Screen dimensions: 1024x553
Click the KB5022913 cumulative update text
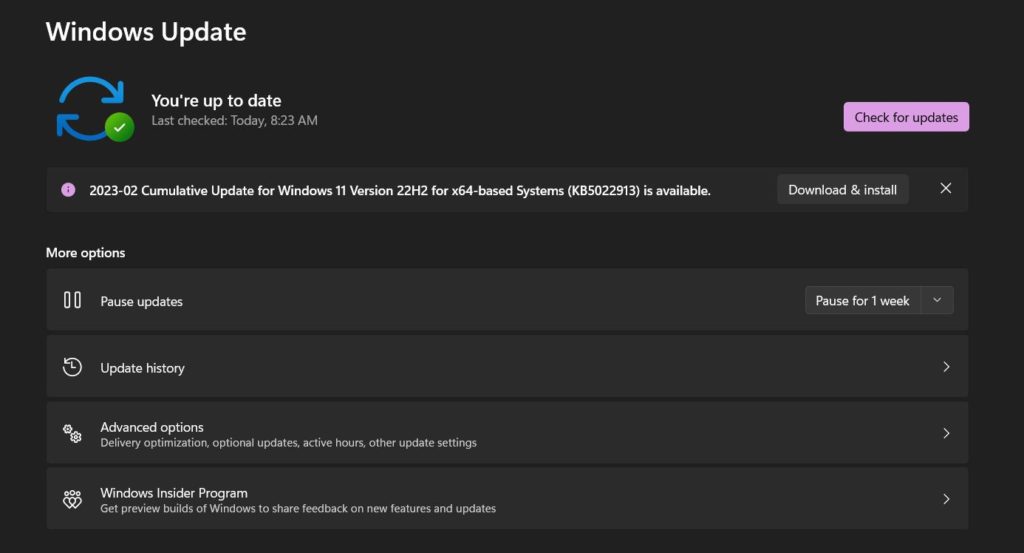click(400, 190)
